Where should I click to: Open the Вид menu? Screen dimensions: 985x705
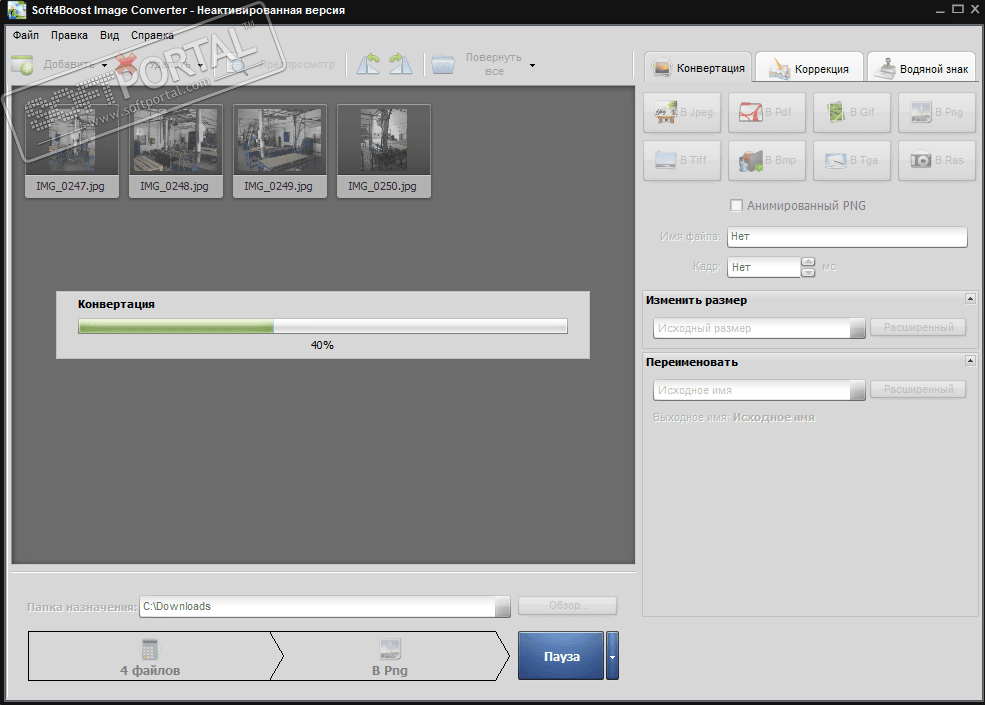[x=109, y=35]
